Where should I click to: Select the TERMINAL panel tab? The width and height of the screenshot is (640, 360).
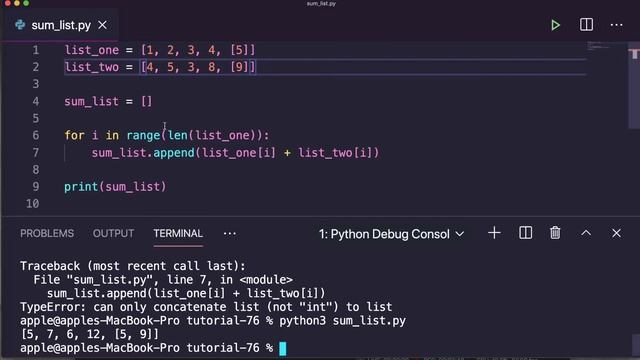178,233
